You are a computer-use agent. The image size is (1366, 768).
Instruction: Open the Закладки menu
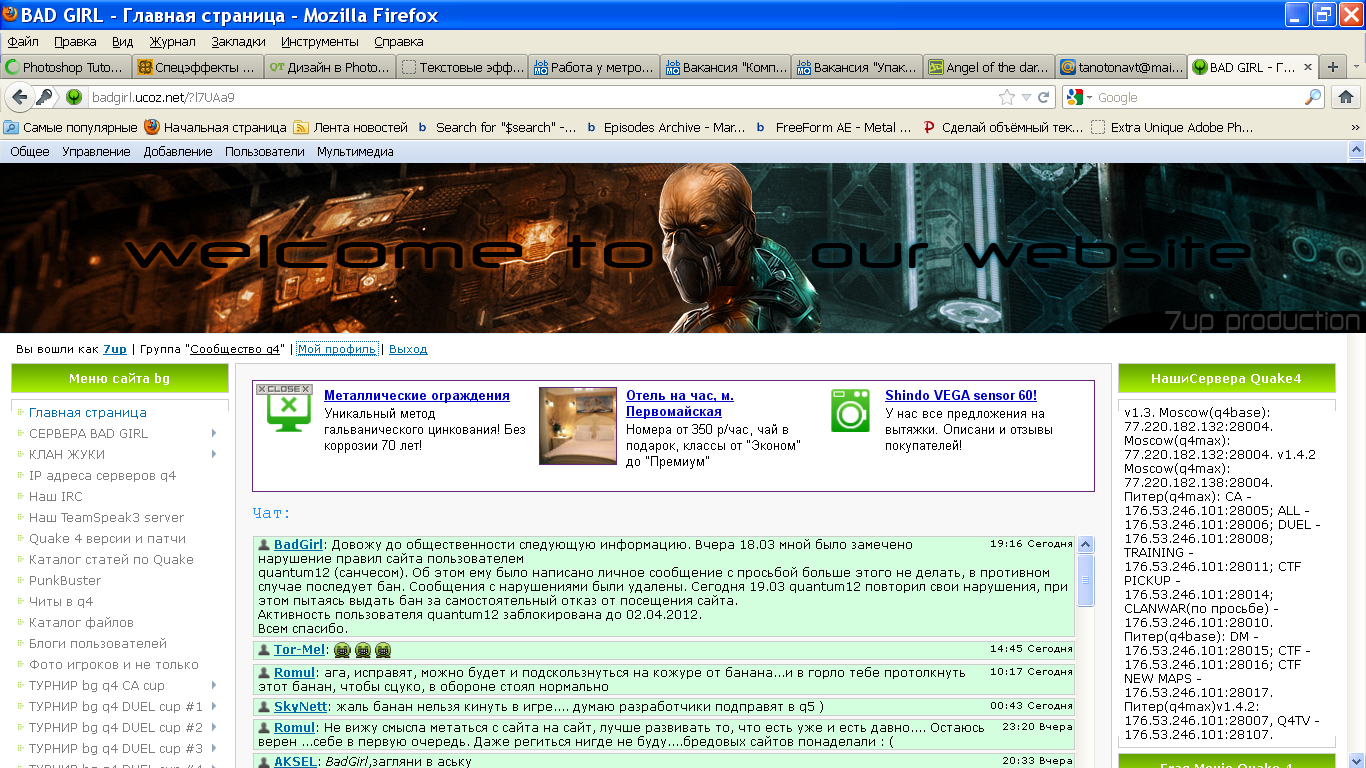238,41
